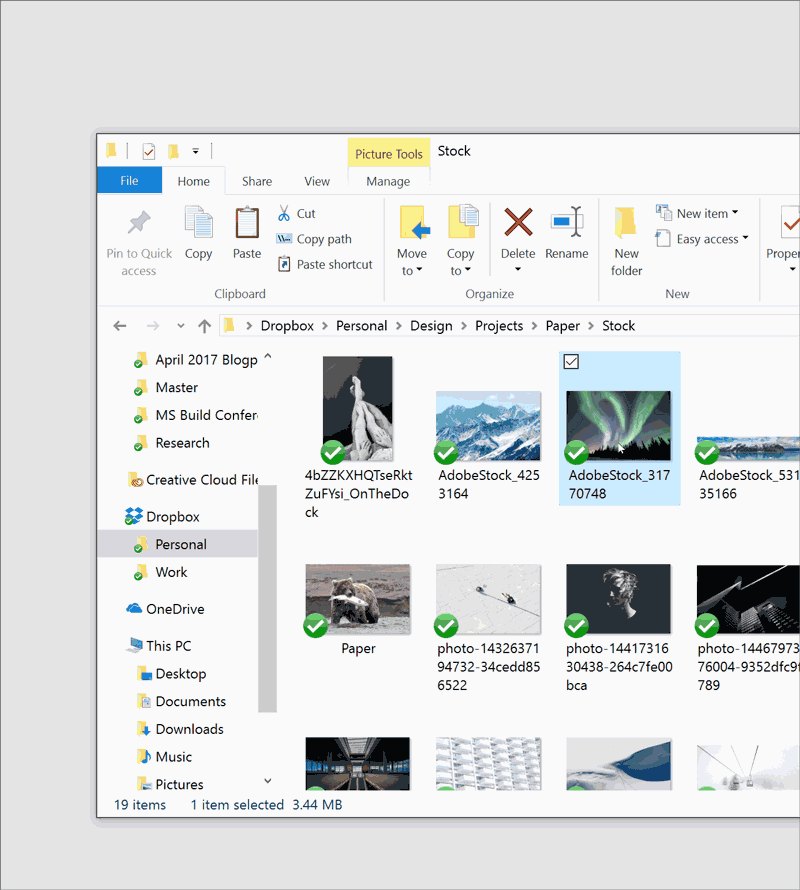Rename the selected file
Screen dimensions: 800x890
point(567,233)
